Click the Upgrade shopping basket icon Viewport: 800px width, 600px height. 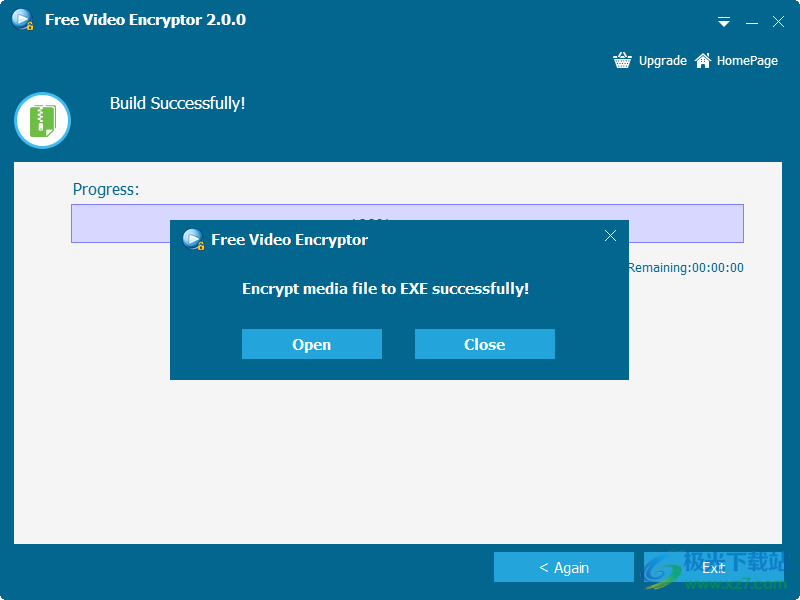(x=622, y=60)
